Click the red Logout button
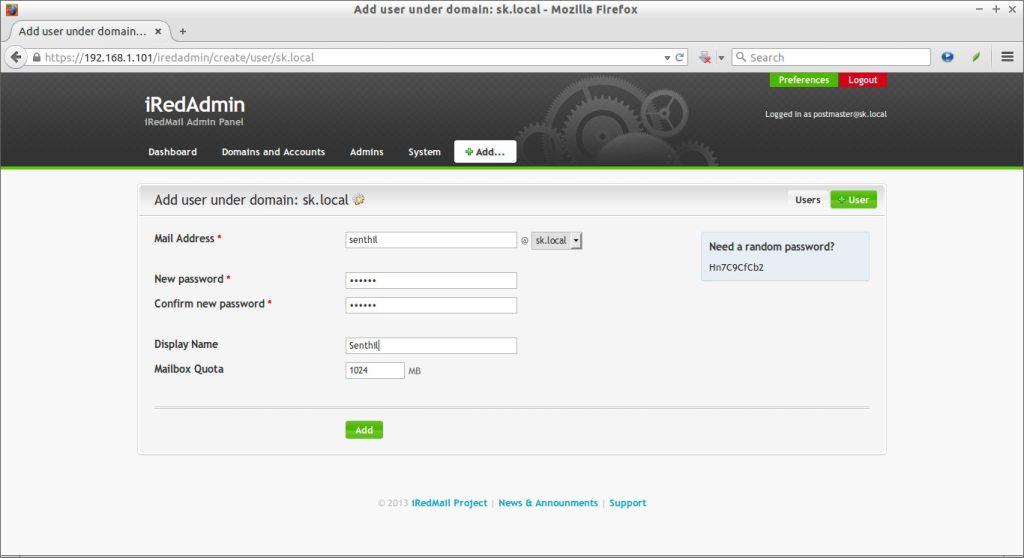 pos(862,80)
